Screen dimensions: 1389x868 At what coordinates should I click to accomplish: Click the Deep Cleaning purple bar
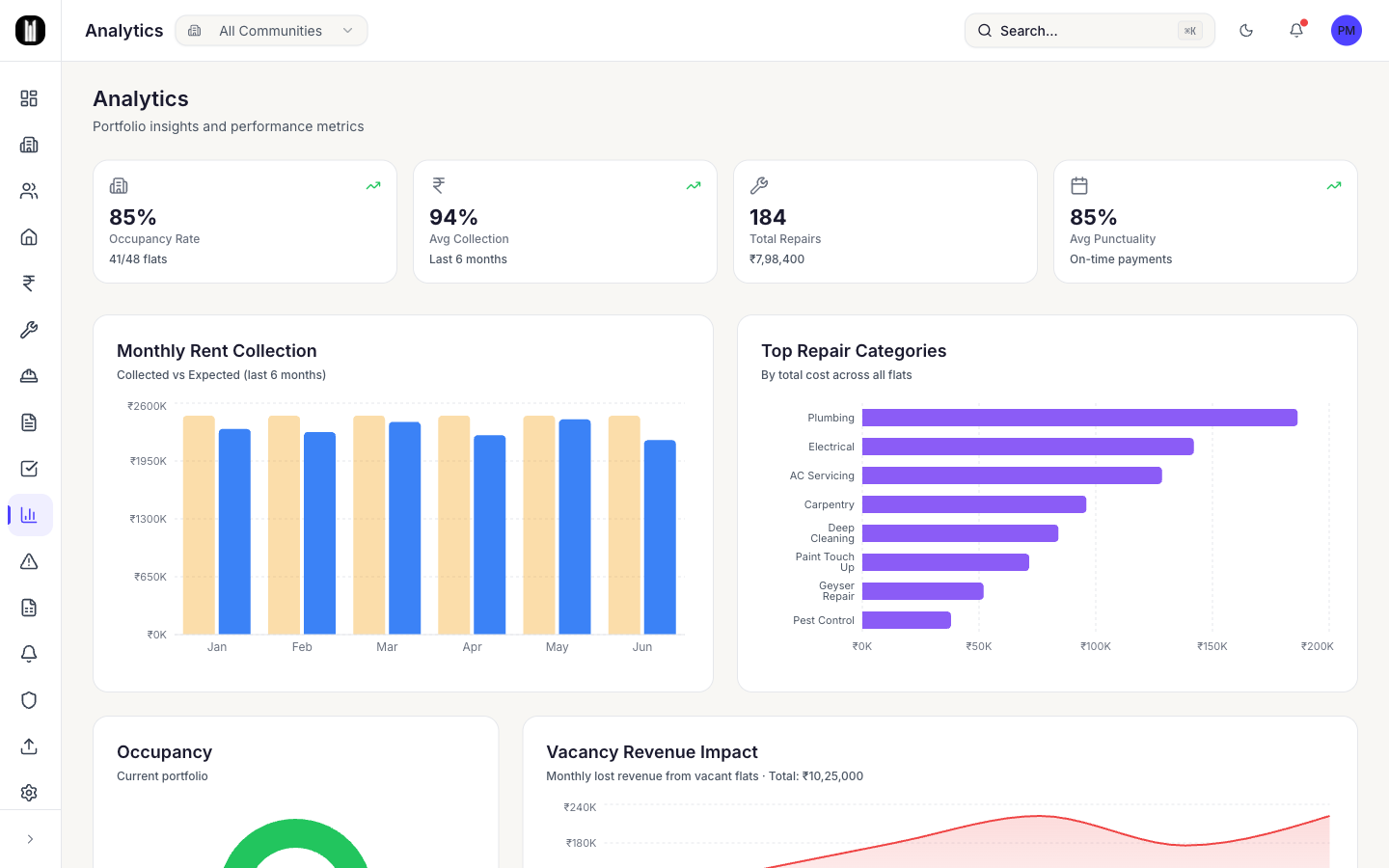(960, 533)
